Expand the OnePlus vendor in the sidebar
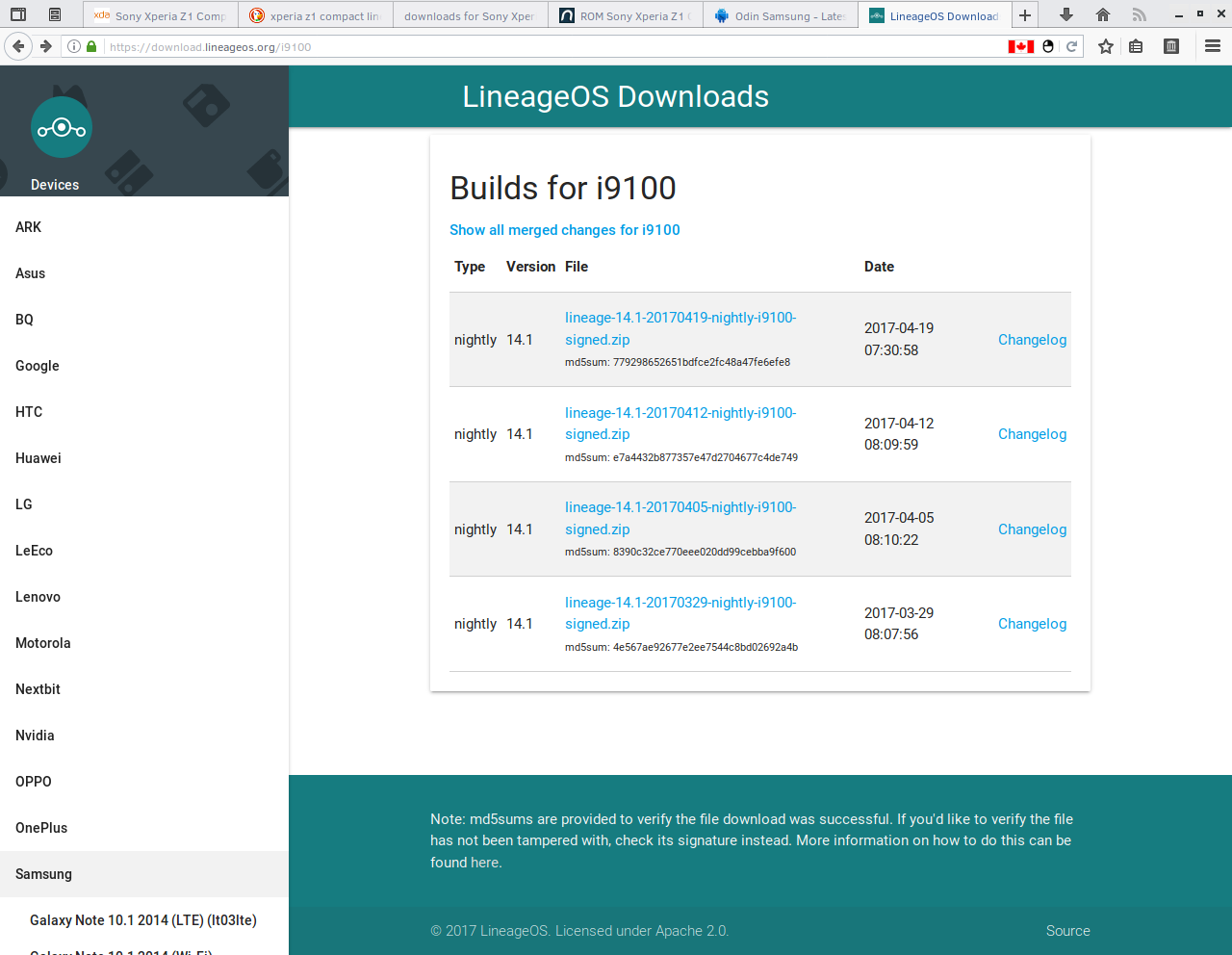Viewport: 1232px width, 955px height. (144, 828)
